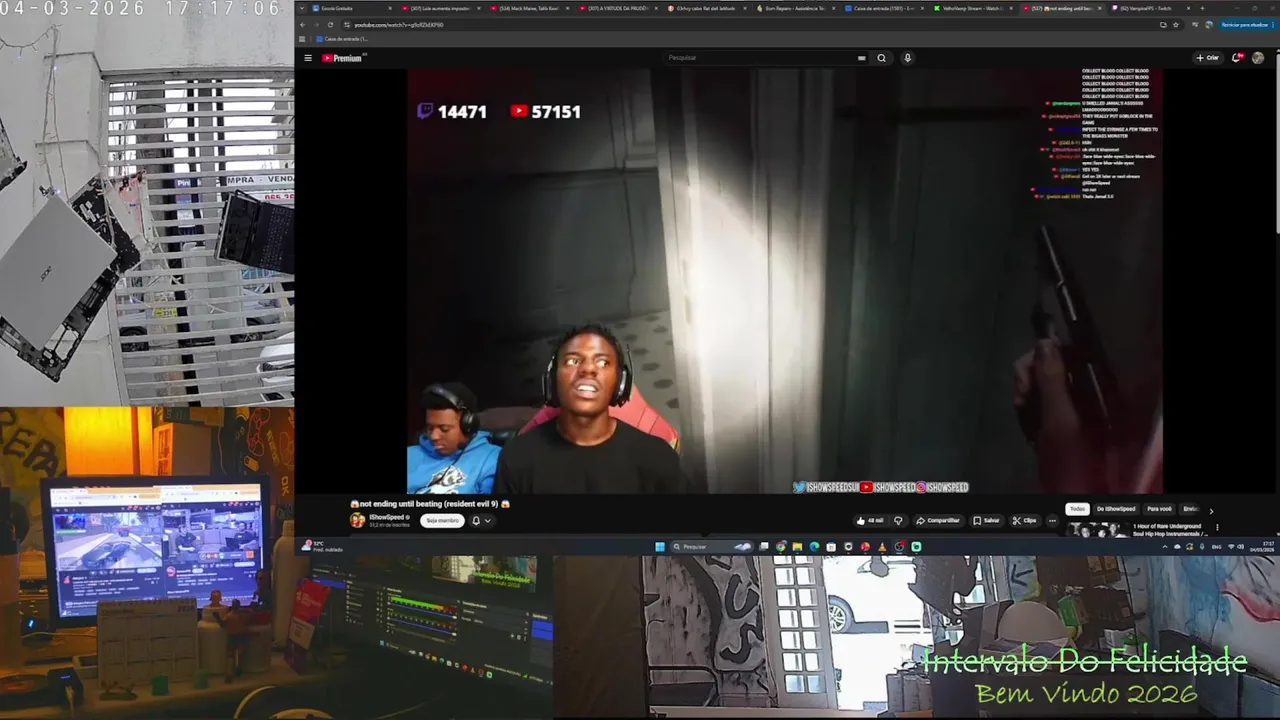The image size is (1280, 720).
Task: Click the Seja membro join button
Action: 442,520
